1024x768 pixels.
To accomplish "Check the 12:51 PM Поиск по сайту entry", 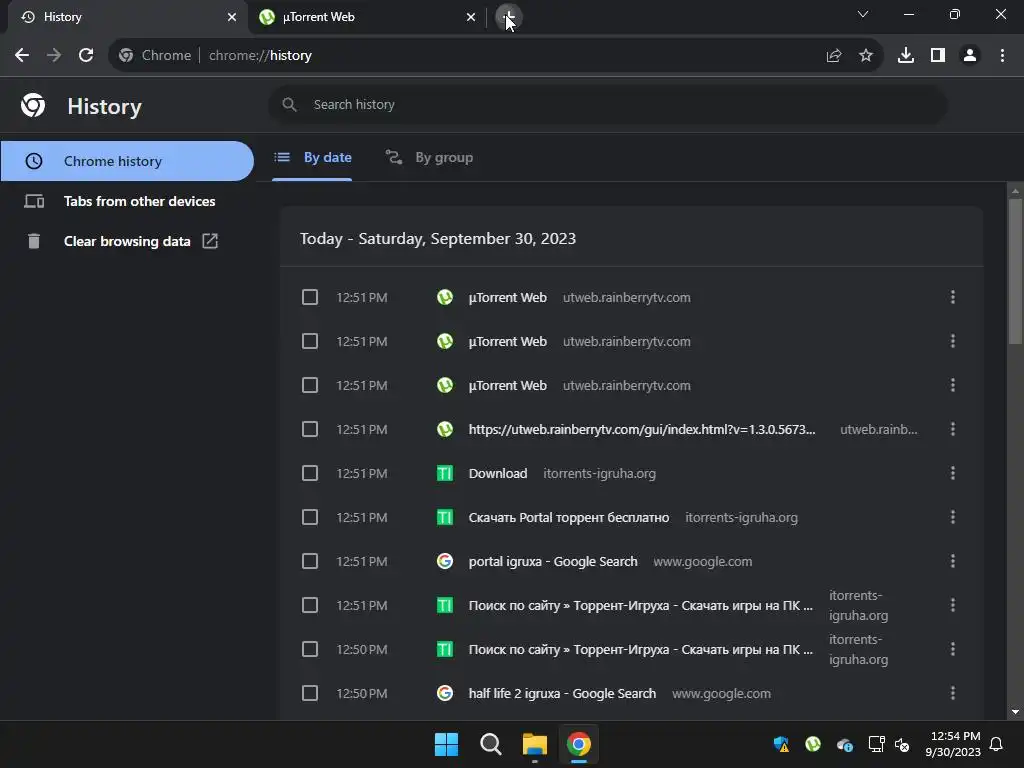I will pos(310,605).
